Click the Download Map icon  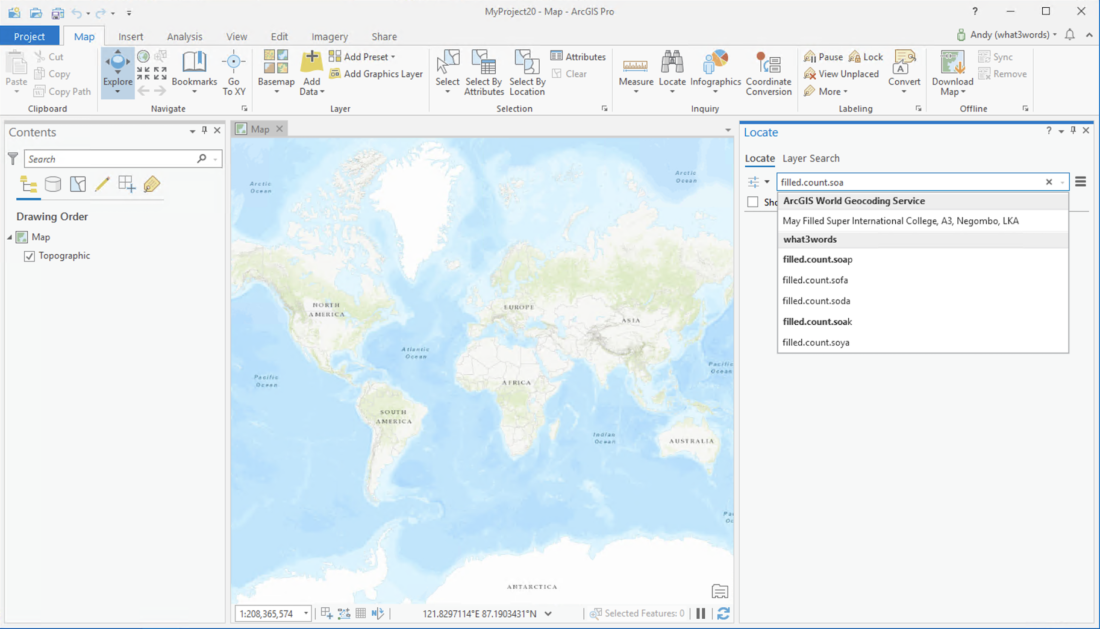pos(953,62)
